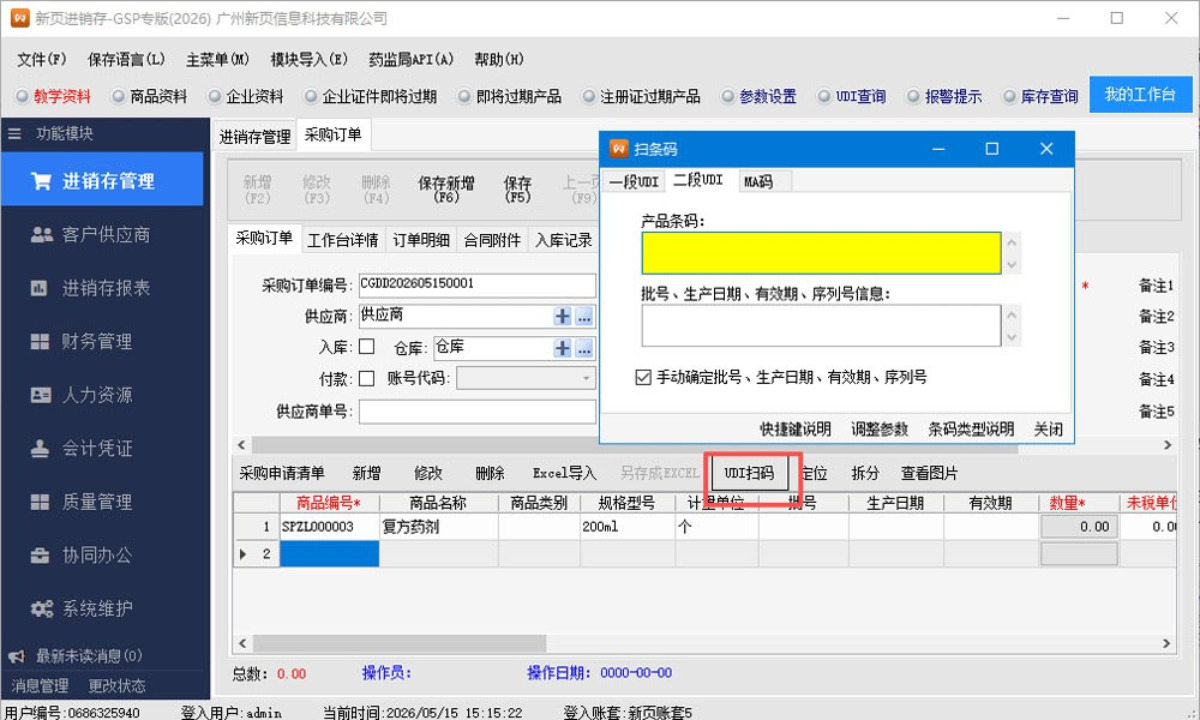Open 人力资源 module in sidebar
This screenshot has width=1200, height=720.
102,395
